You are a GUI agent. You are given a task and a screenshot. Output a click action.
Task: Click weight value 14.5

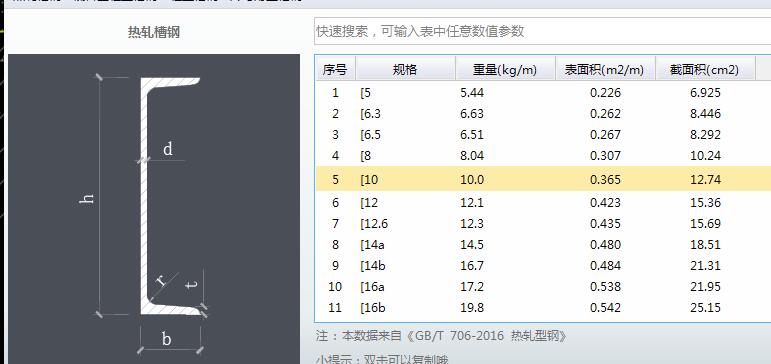[472, 244]
